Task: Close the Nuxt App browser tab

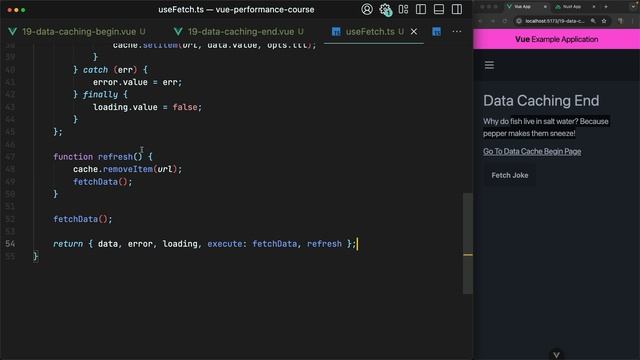Action: tap(594, 7)
